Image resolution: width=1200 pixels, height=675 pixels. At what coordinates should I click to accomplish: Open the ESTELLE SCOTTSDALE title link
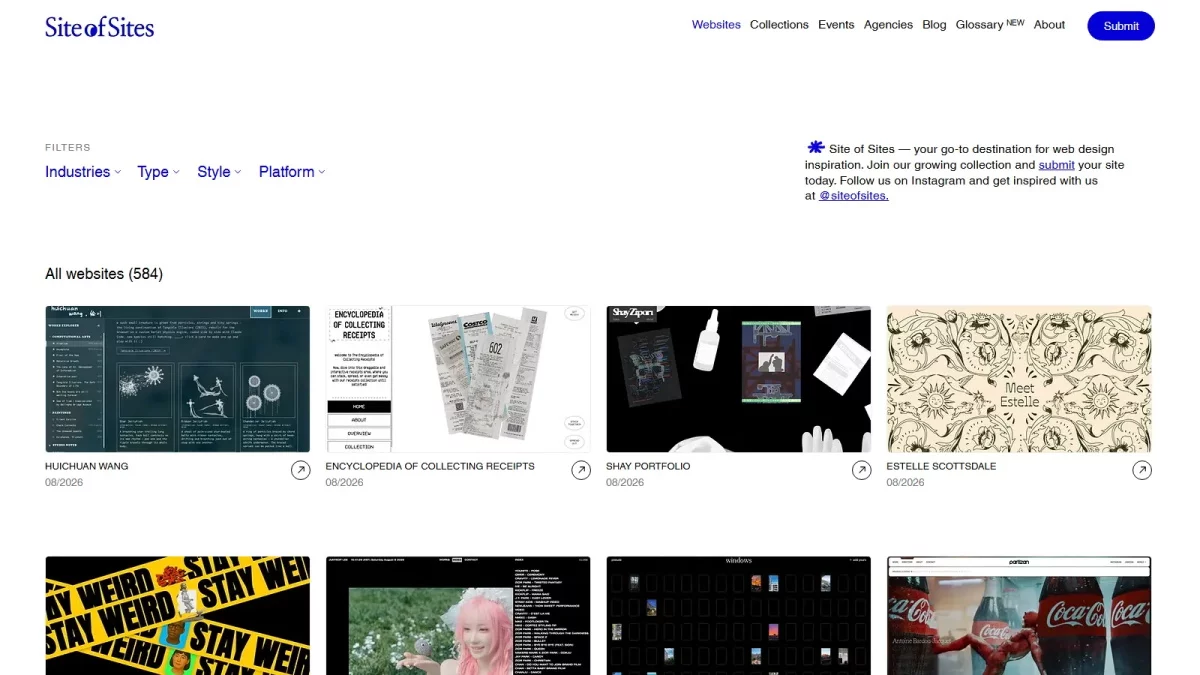tap(941, 466)
